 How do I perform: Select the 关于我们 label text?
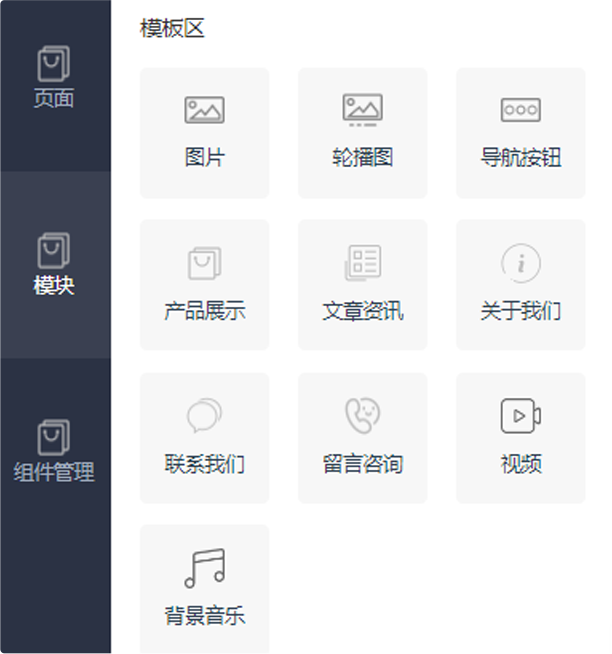(521, 311)
